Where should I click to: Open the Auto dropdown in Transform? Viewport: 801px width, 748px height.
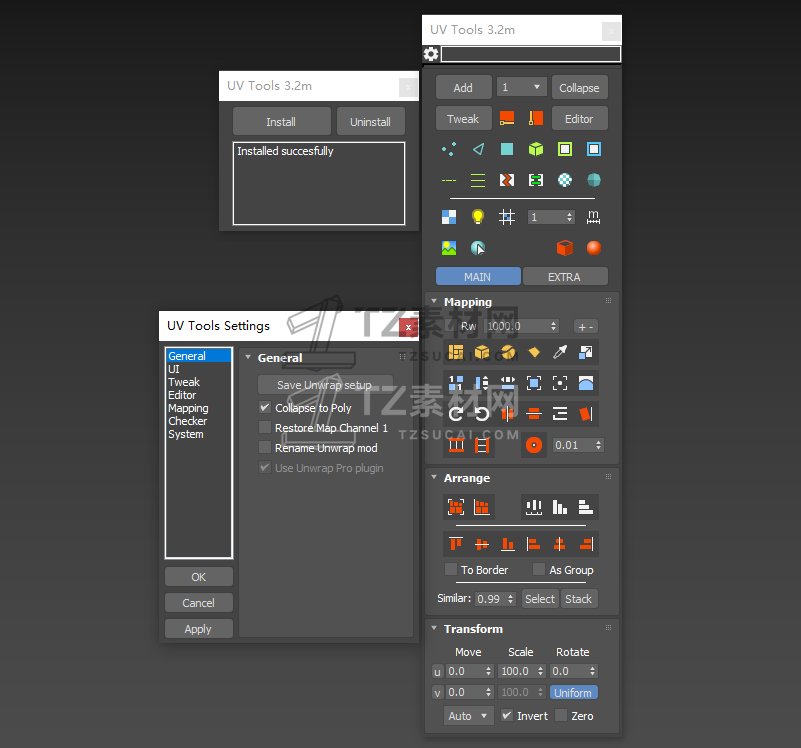tap(468, 716)
